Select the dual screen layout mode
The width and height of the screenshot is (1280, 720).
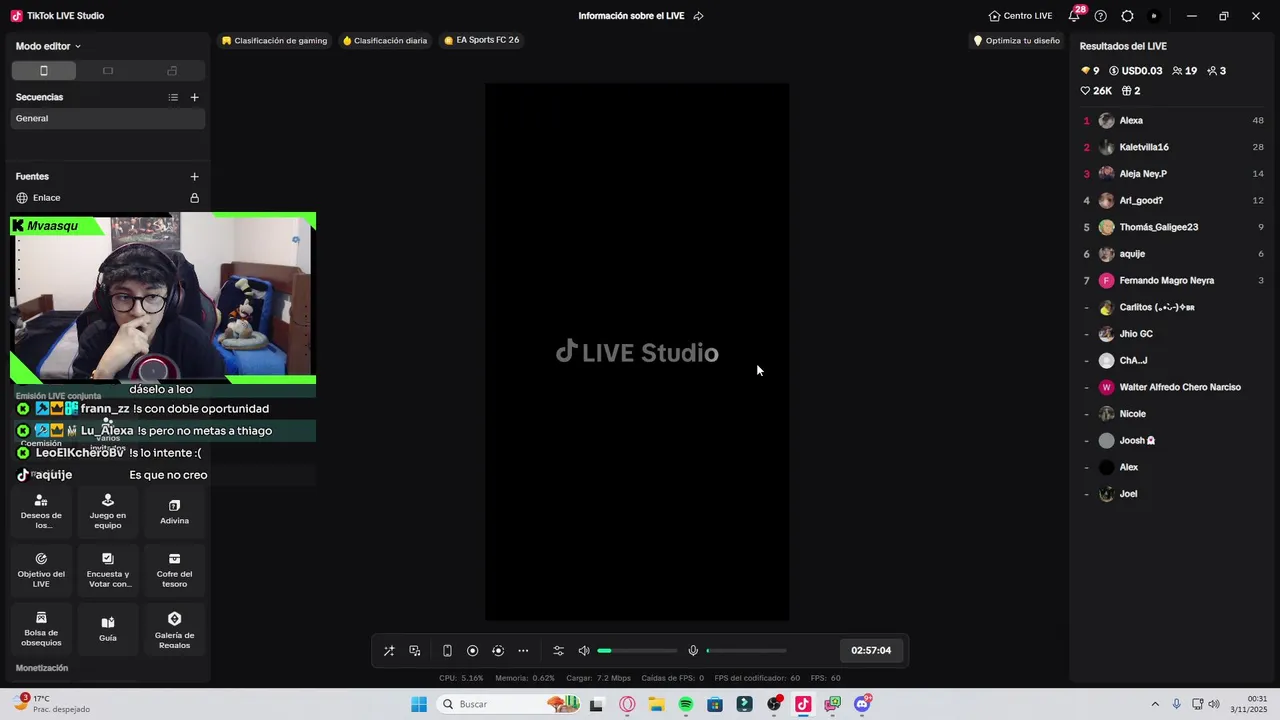[x=172, y=71]
